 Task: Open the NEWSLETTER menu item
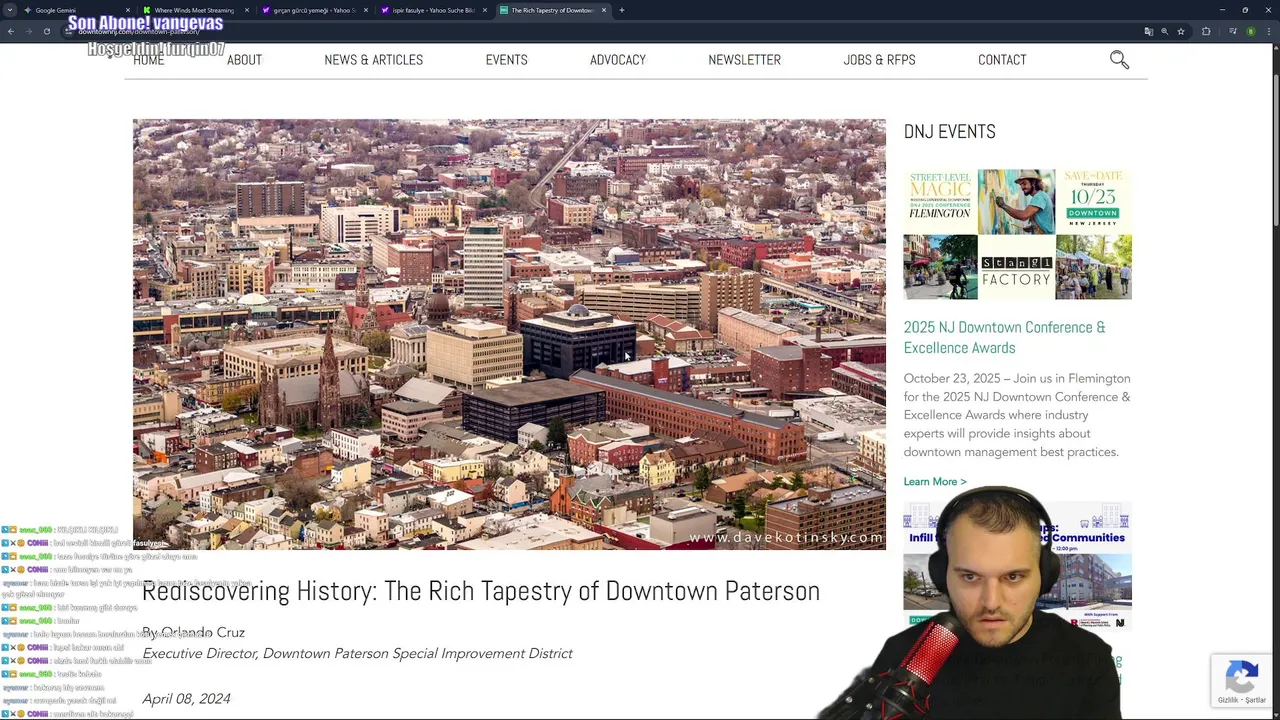coord(744,60)
